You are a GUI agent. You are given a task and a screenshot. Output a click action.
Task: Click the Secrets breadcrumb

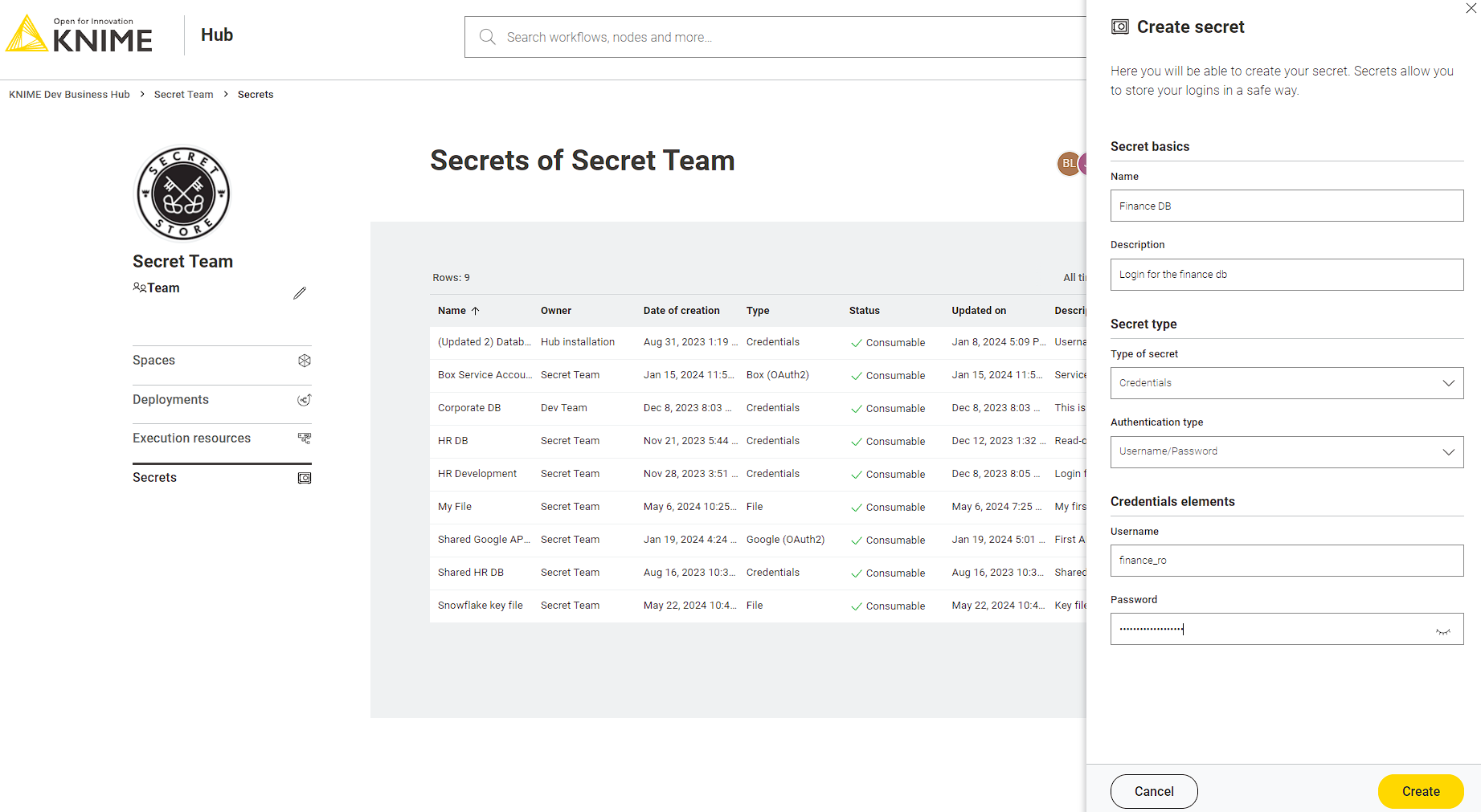tap(256, 95)
